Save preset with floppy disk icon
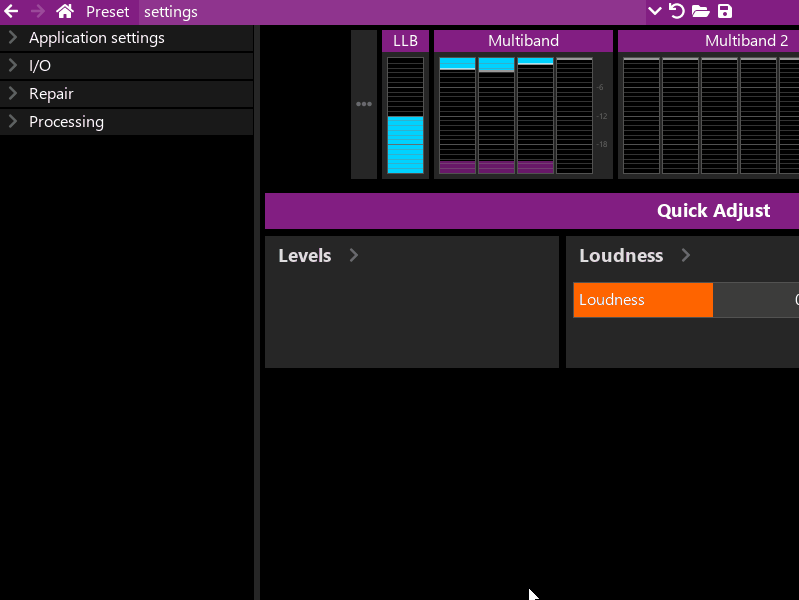Image resolution: width=799 pixels, height=600 pixels. [725, 12]
